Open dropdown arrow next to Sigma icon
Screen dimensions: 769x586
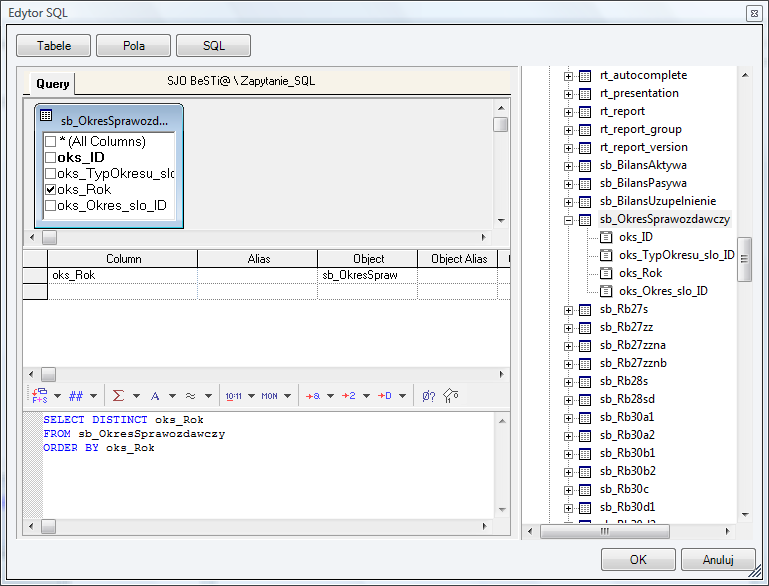tap(136, 396)
